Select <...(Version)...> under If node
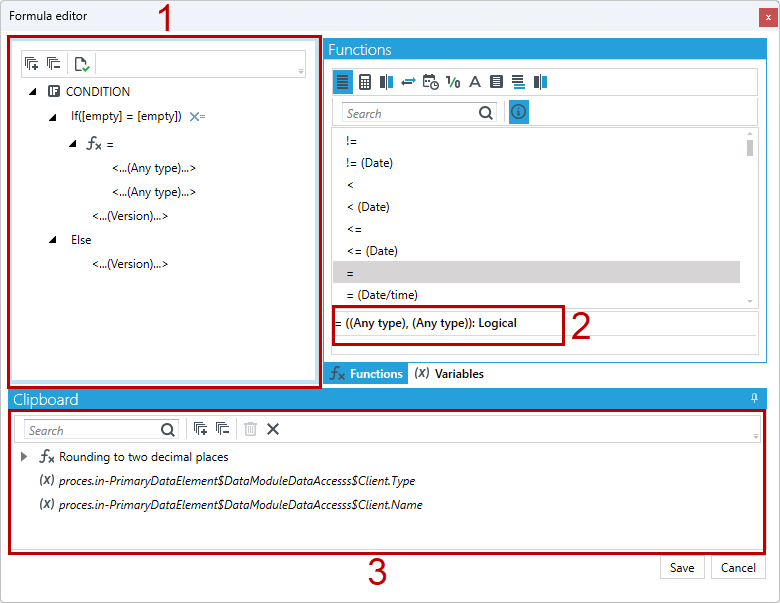 tap(130, 216)
